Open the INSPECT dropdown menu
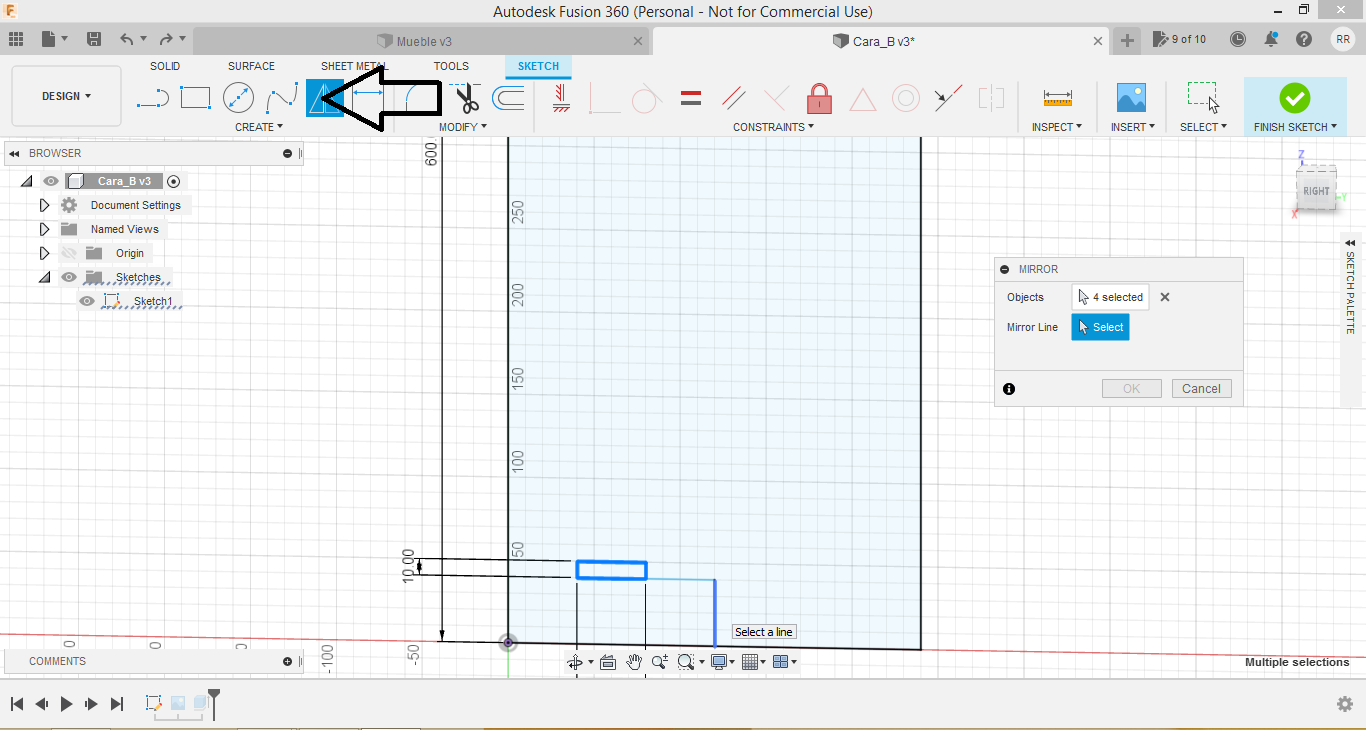 coord(1057,127)
